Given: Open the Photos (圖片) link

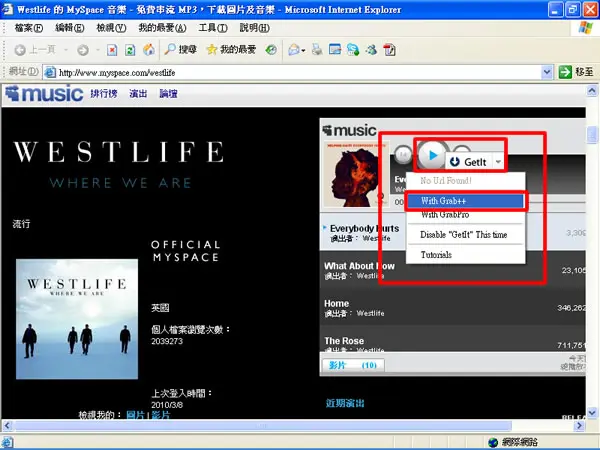Looking at the screenshot, I should tap(135, 415).
